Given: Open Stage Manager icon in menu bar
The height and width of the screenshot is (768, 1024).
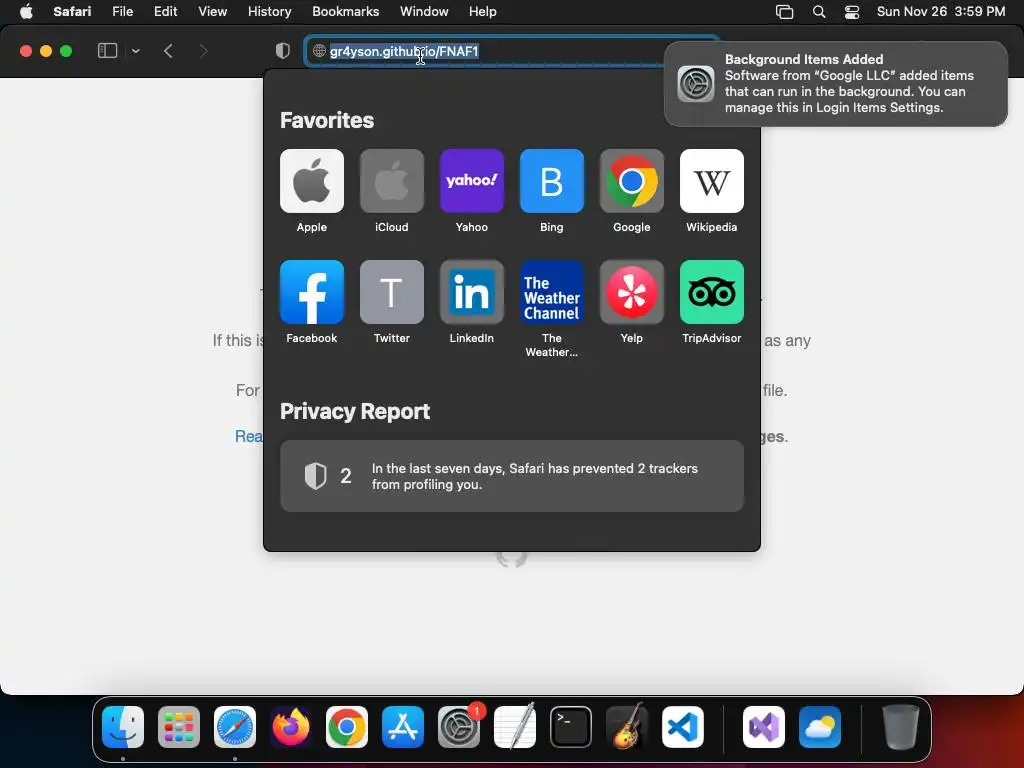Looking at the screenshot, I should [784, 12].
